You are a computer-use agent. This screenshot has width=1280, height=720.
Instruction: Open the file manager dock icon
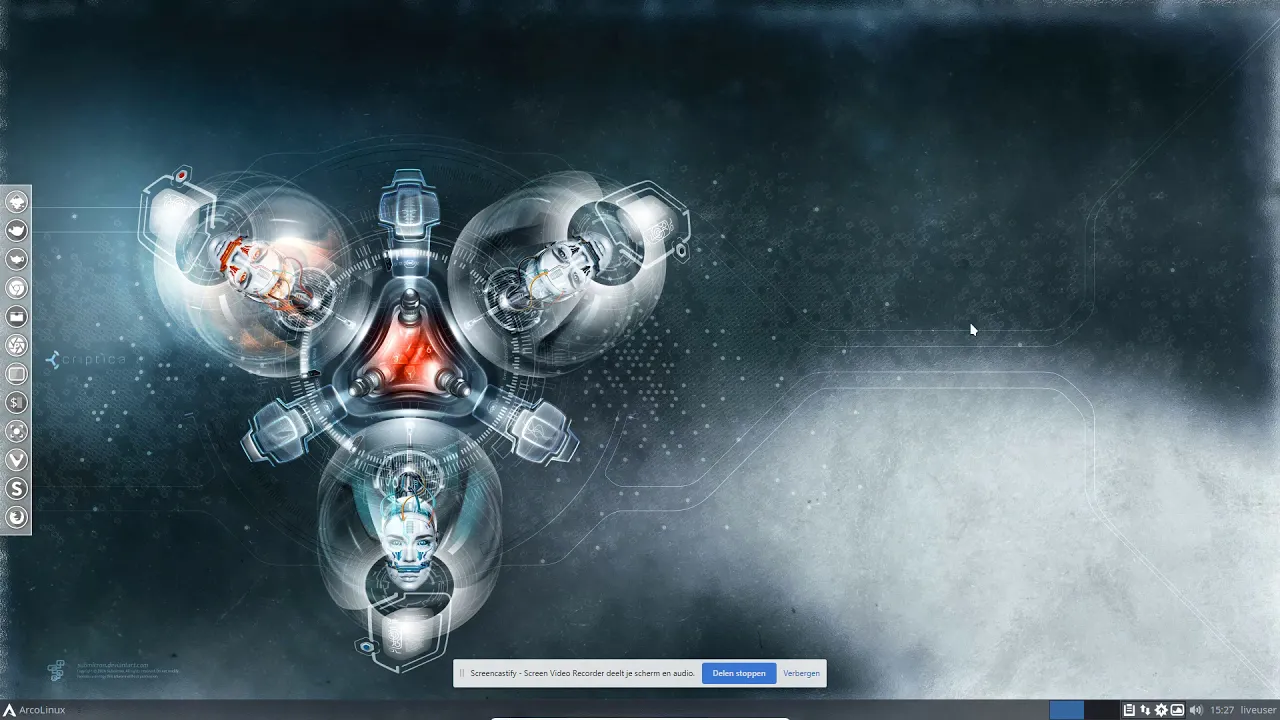tap(16, 316)
